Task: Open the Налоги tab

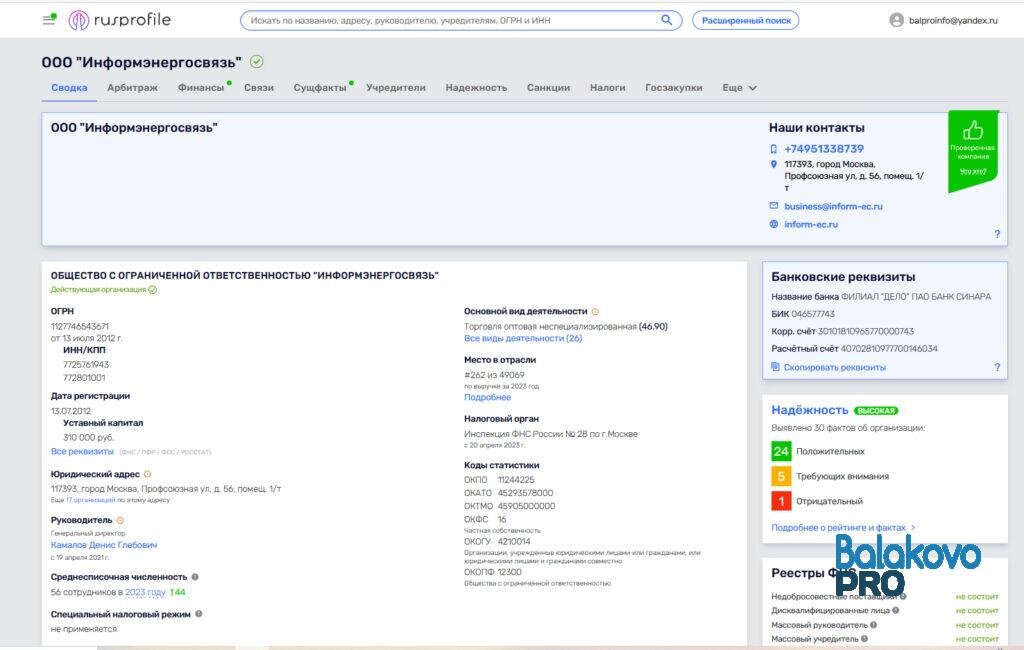Action: (x=607, y=88)
